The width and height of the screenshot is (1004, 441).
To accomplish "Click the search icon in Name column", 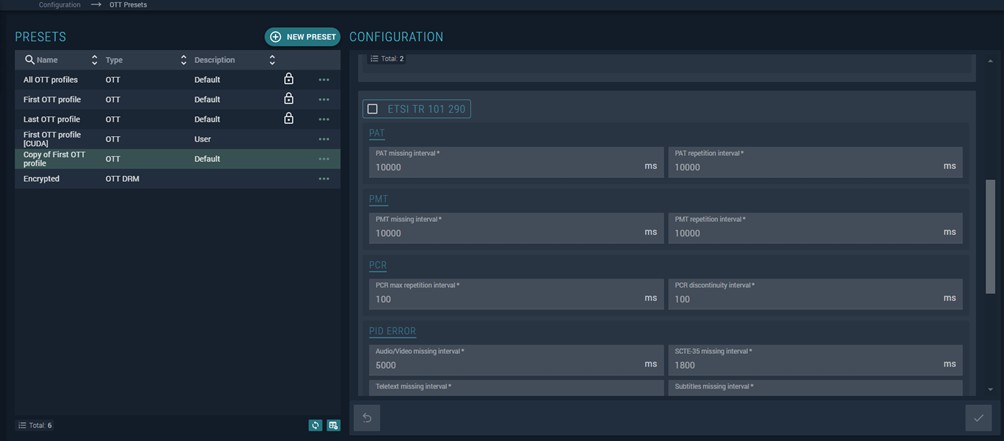I will [x=30, y=60].
